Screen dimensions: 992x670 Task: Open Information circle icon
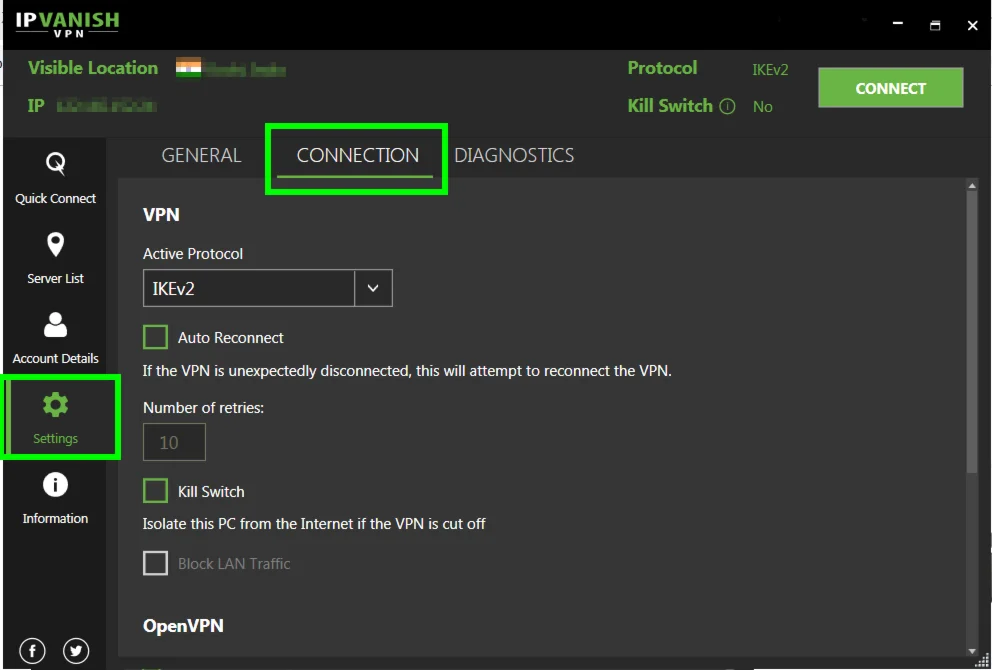click(56, 485)
